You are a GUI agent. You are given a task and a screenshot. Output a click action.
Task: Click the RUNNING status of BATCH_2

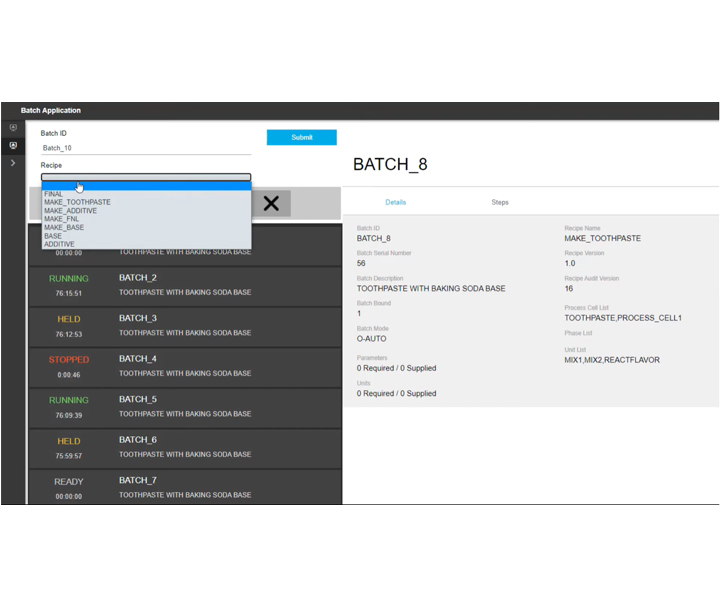coord(69,279)
